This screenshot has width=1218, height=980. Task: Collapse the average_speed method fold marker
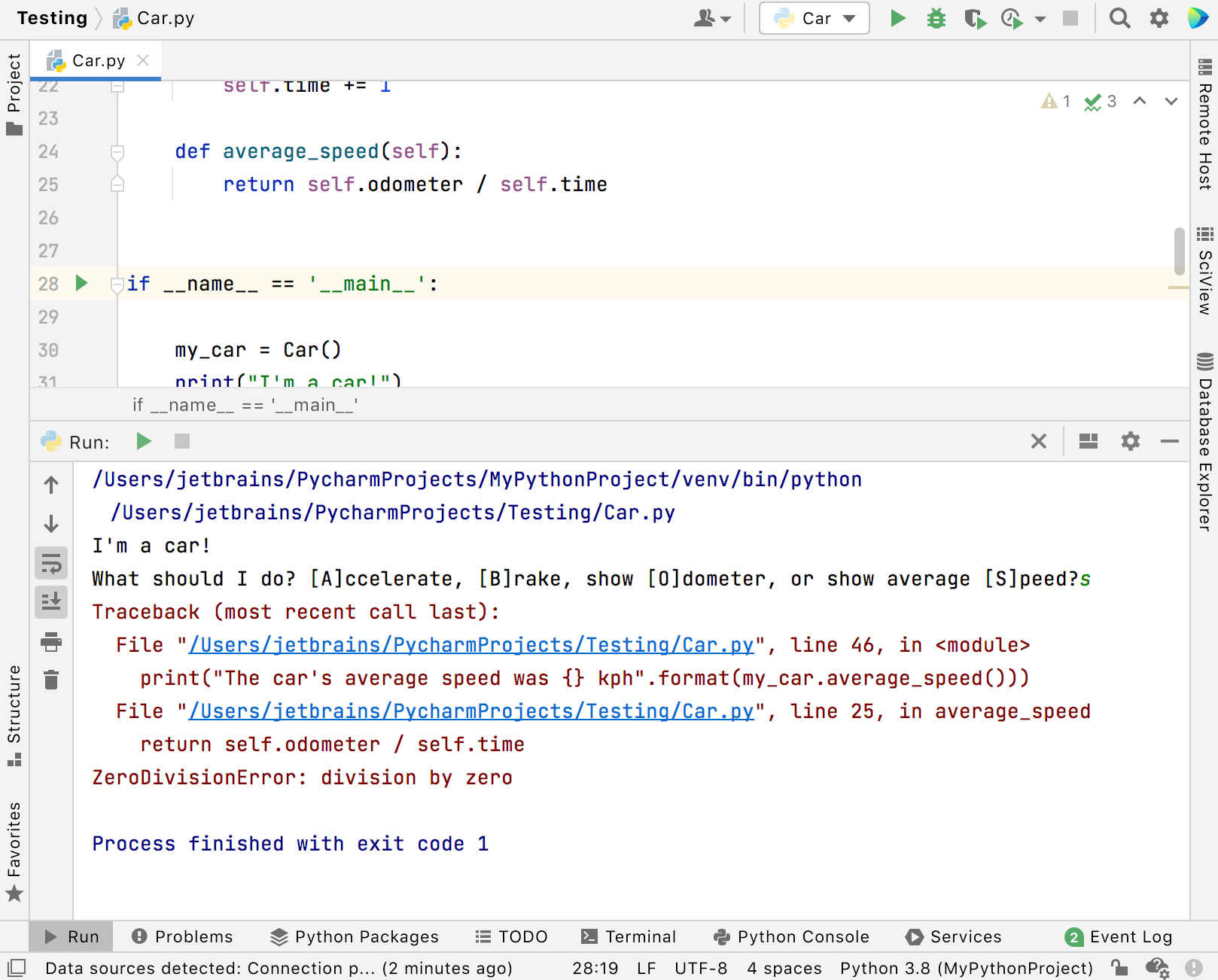[x=117, y=152]
